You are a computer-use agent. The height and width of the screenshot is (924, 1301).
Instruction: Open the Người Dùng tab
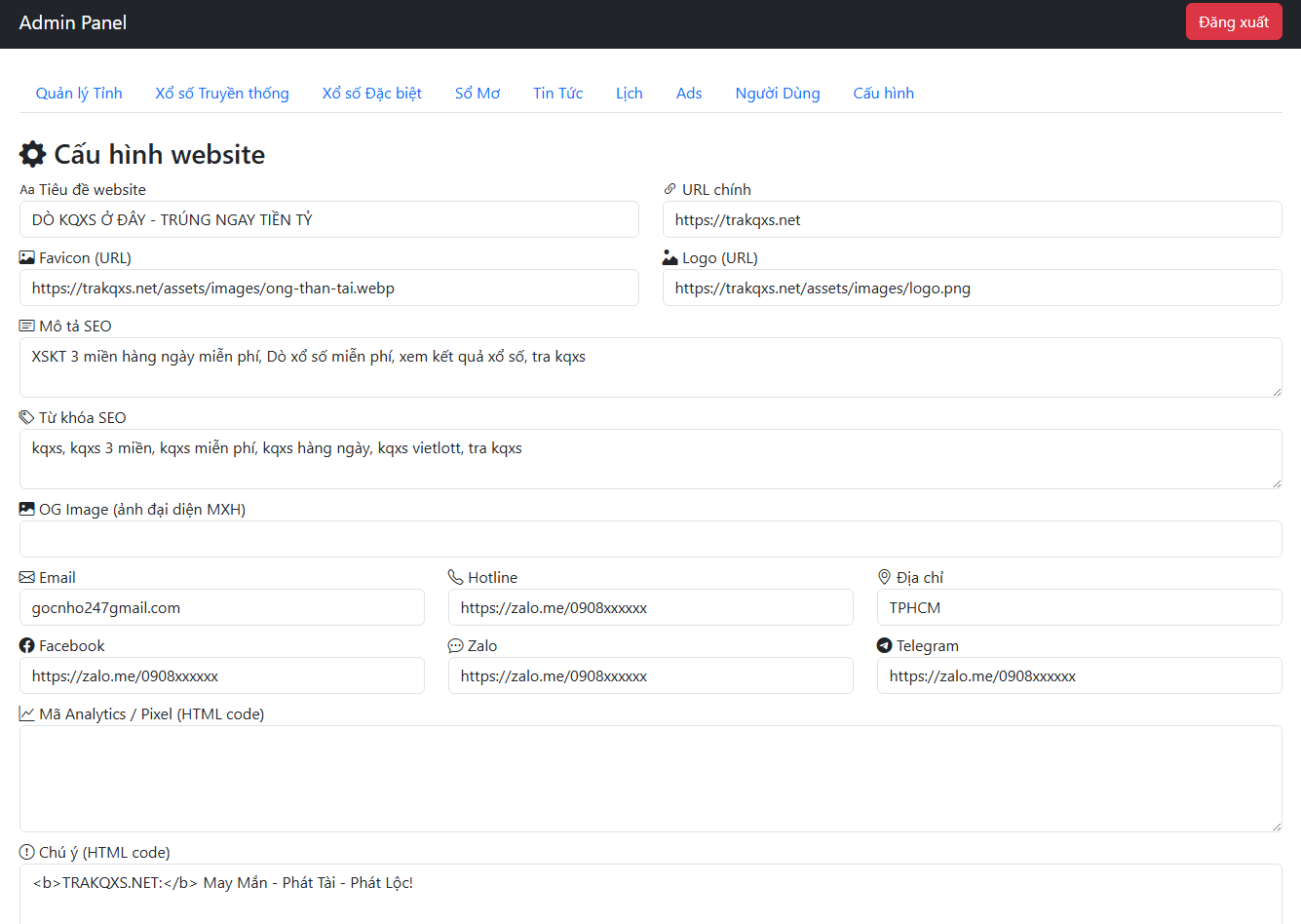pos(777,94)
